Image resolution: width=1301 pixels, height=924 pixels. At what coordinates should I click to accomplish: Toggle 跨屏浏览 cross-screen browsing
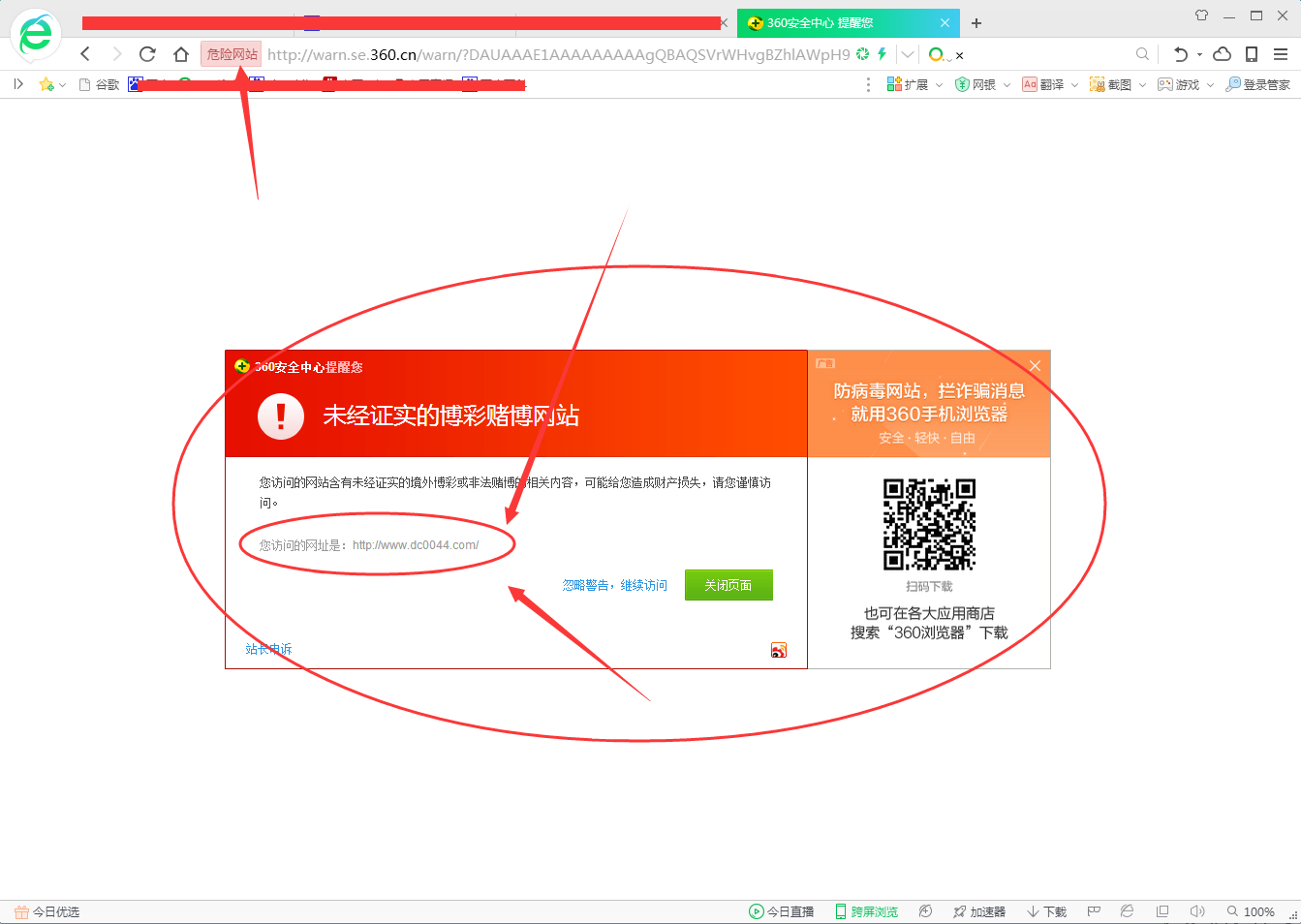point(866,911)
